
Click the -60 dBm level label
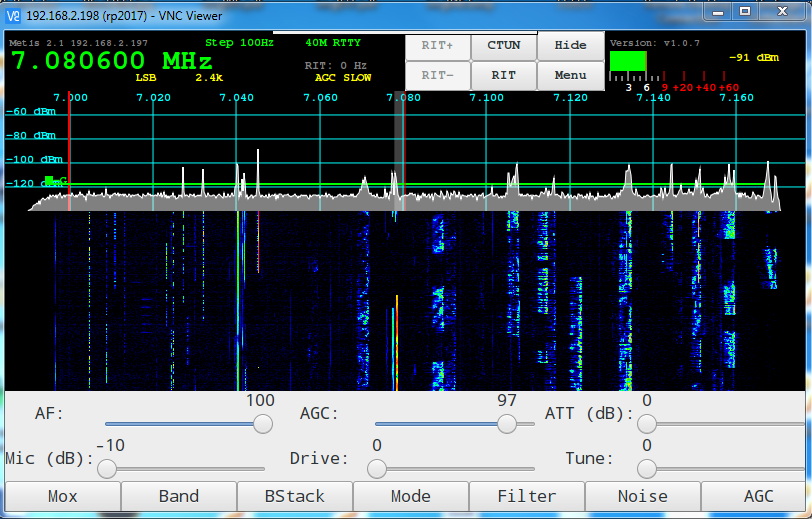31,111
